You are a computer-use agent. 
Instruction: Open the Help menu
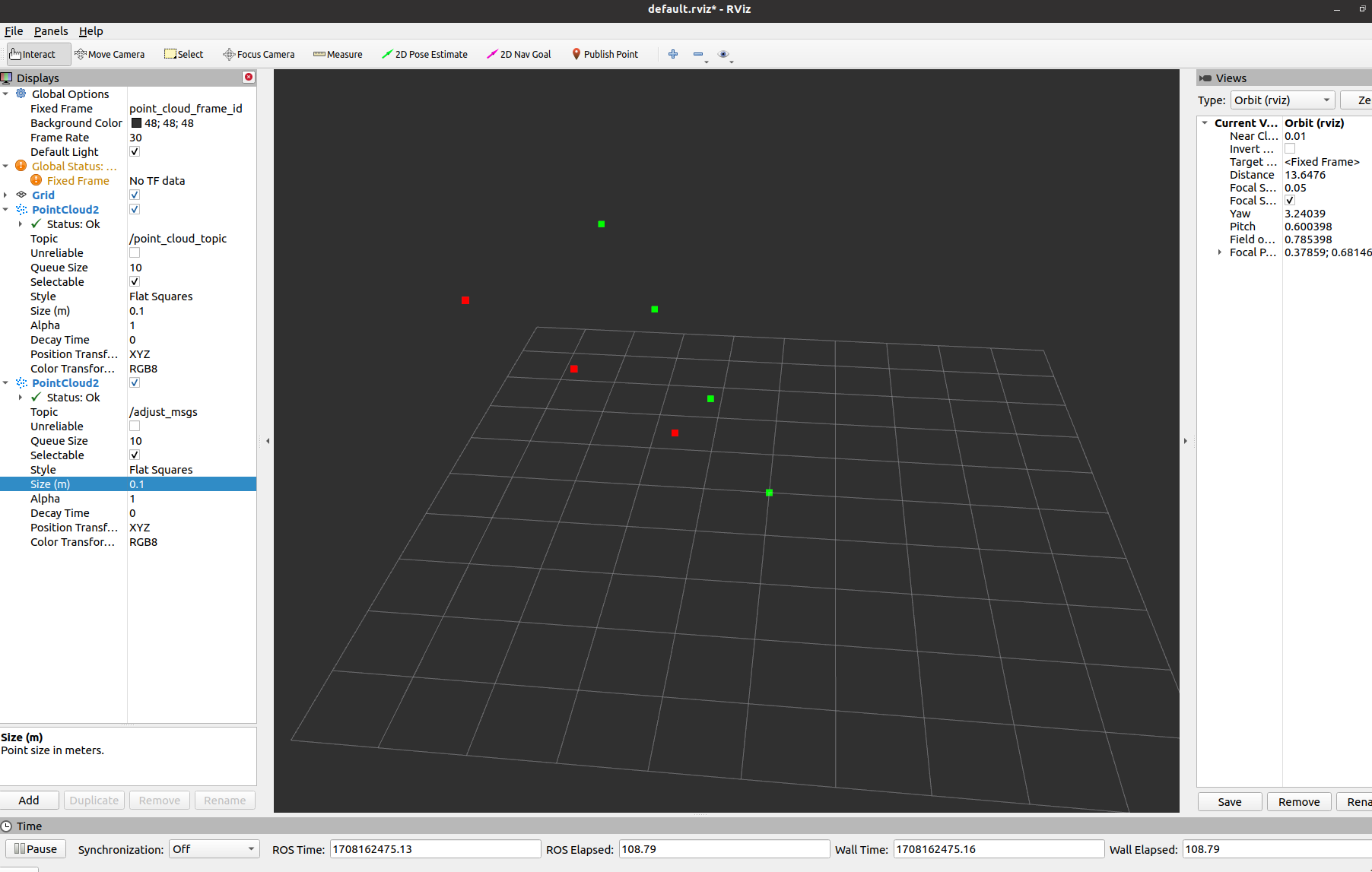pos(91,31)
